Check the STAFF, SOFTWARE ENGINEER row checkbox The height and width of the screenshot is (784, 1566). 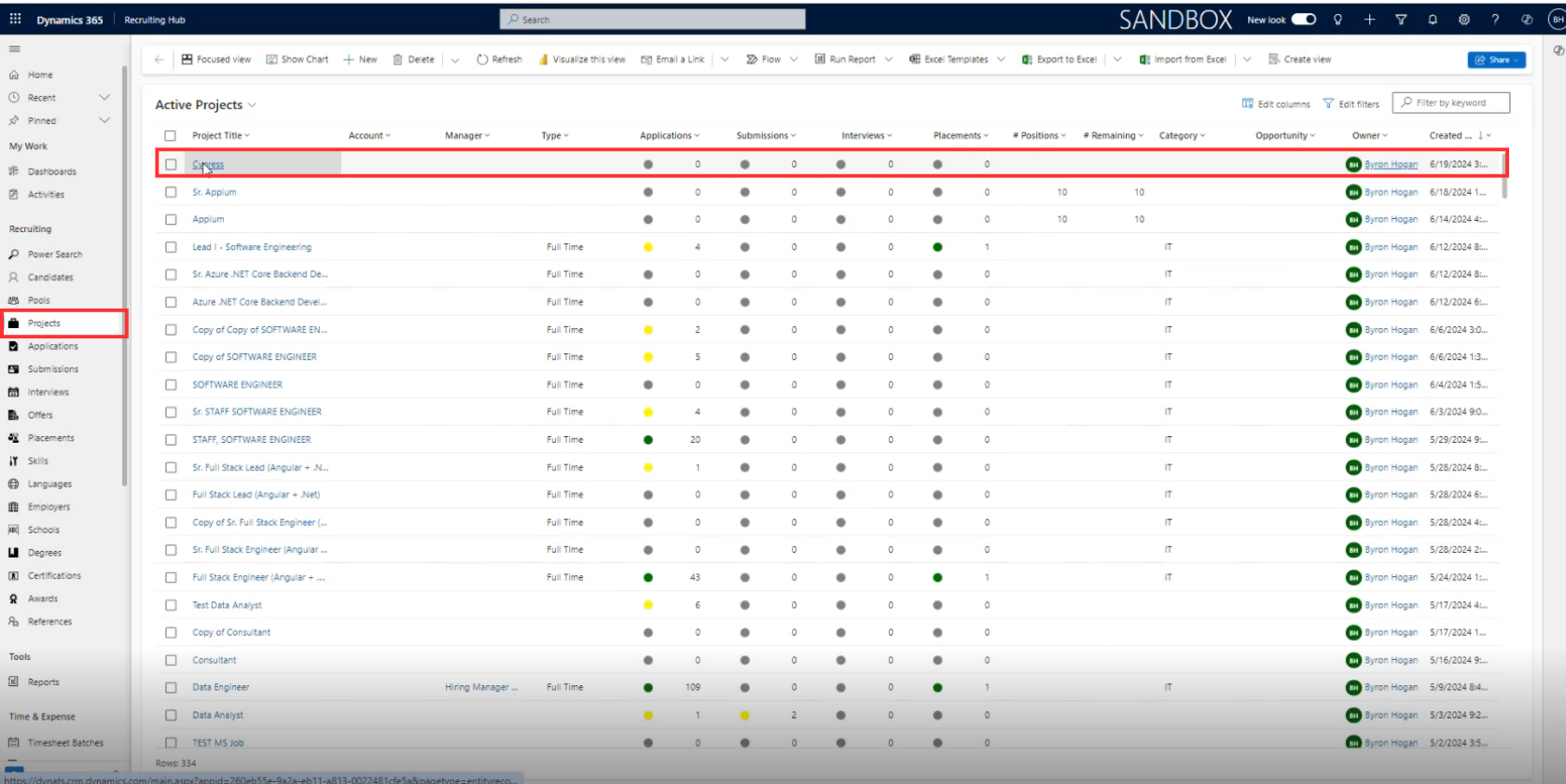[x=171, y=440]
